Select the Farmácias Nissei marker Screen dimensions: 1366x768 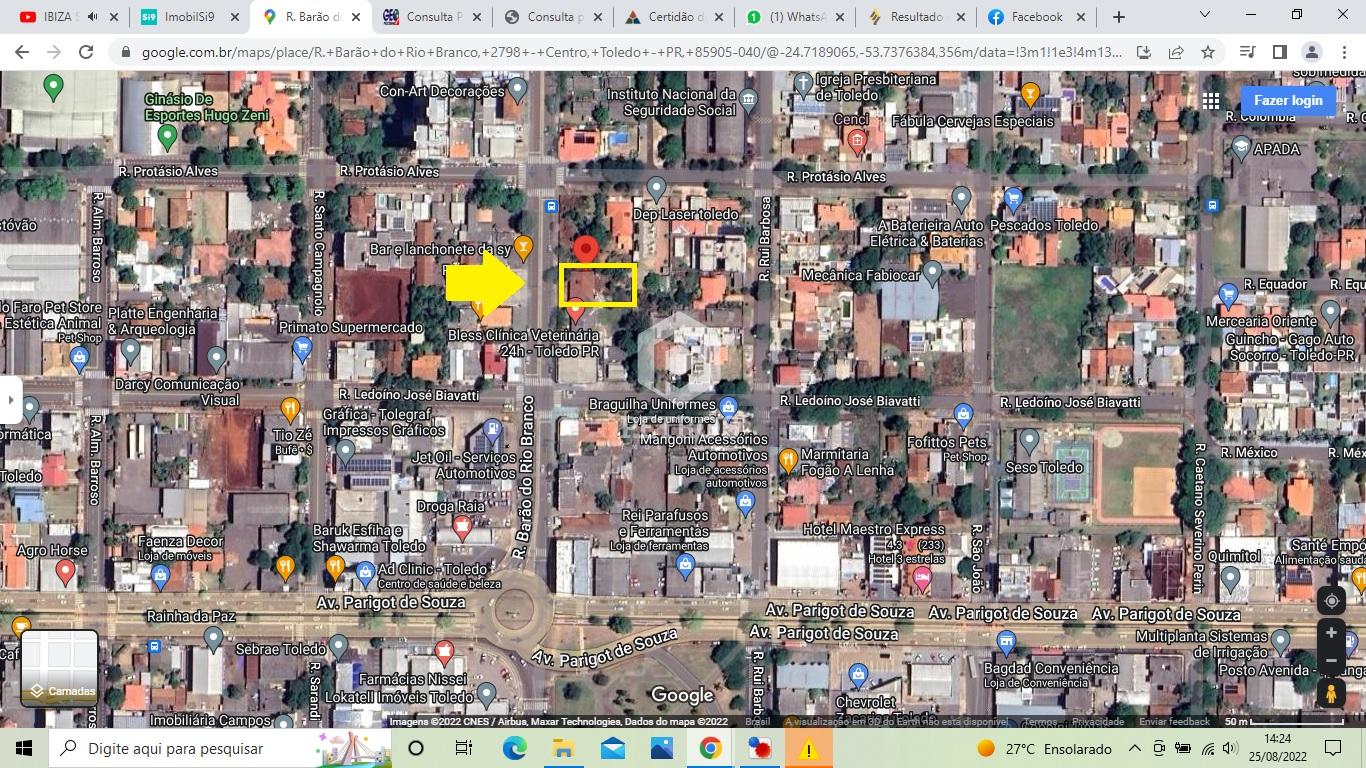(x=445, y=652)
